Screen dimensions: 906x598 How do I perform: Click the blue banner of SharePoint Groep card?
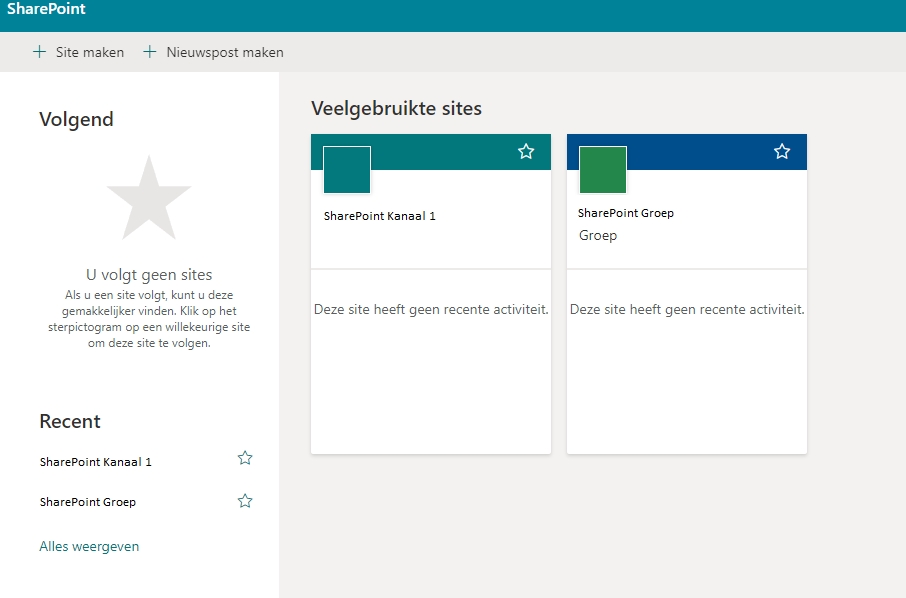coord(700,151)
